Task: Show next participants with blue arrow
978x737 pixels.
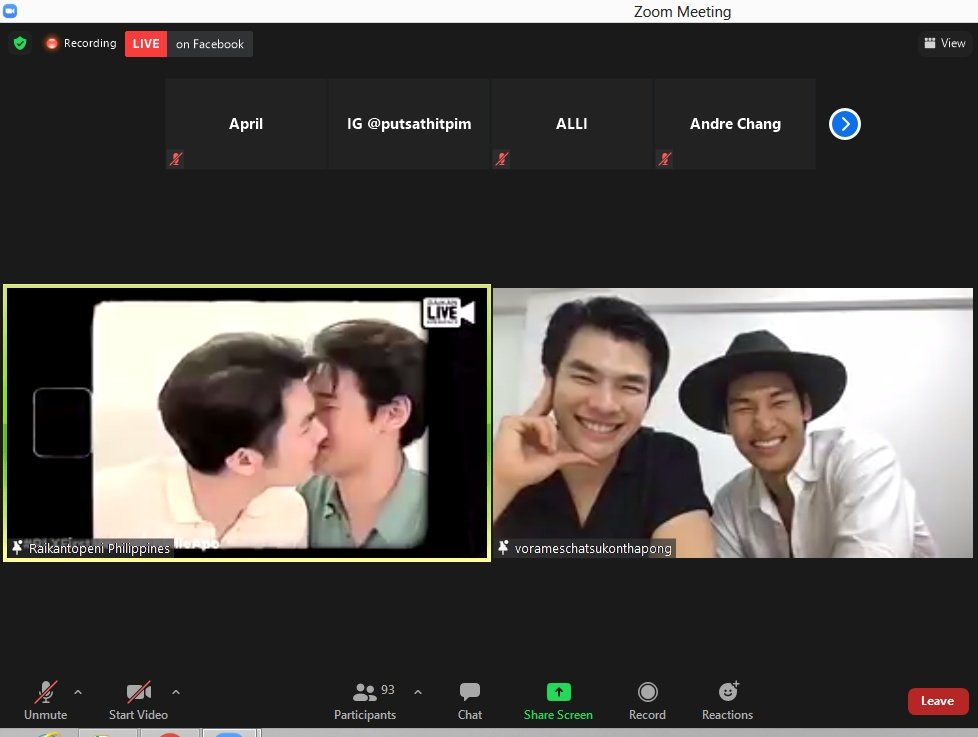Action: (x=845, y=124)
